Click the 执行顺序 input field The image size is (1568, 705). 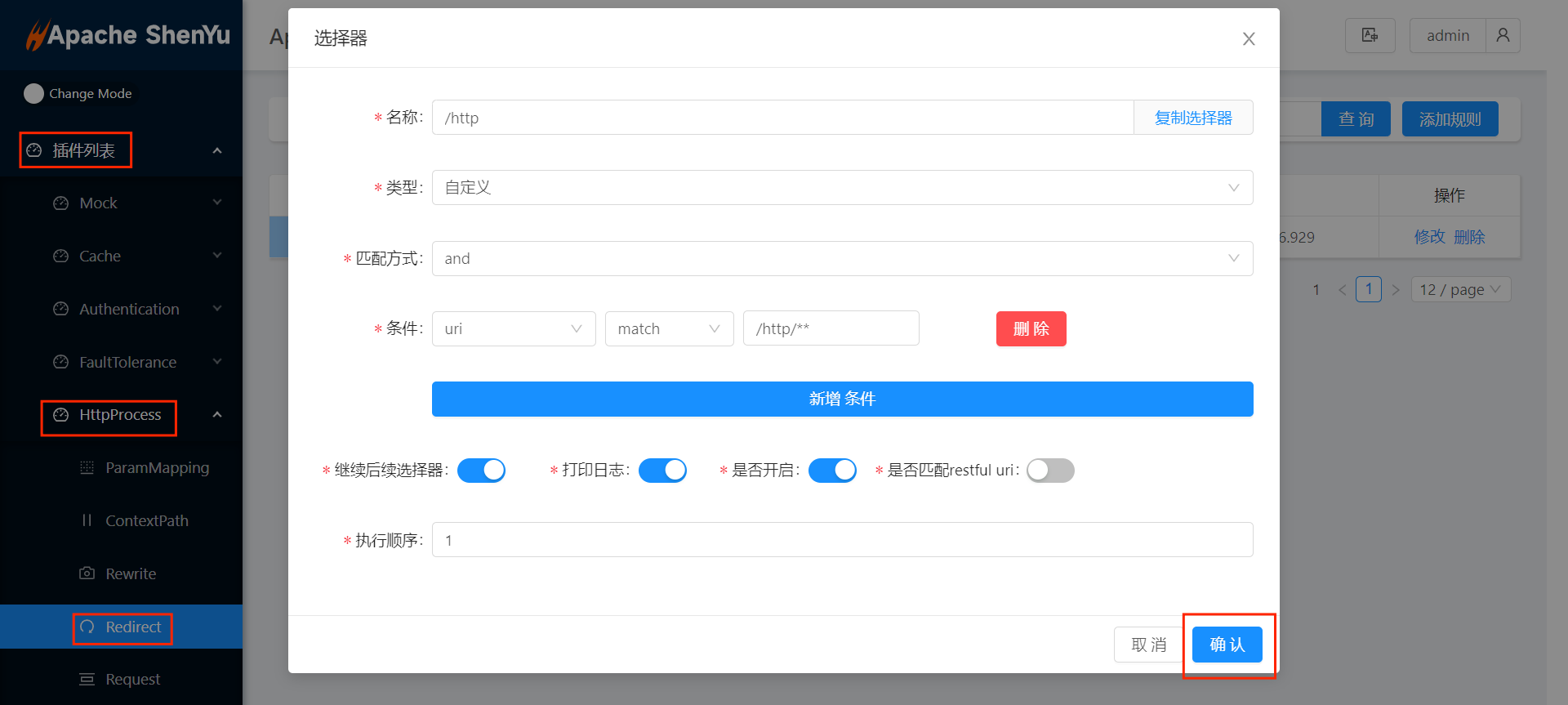click(x=841, y=540)
